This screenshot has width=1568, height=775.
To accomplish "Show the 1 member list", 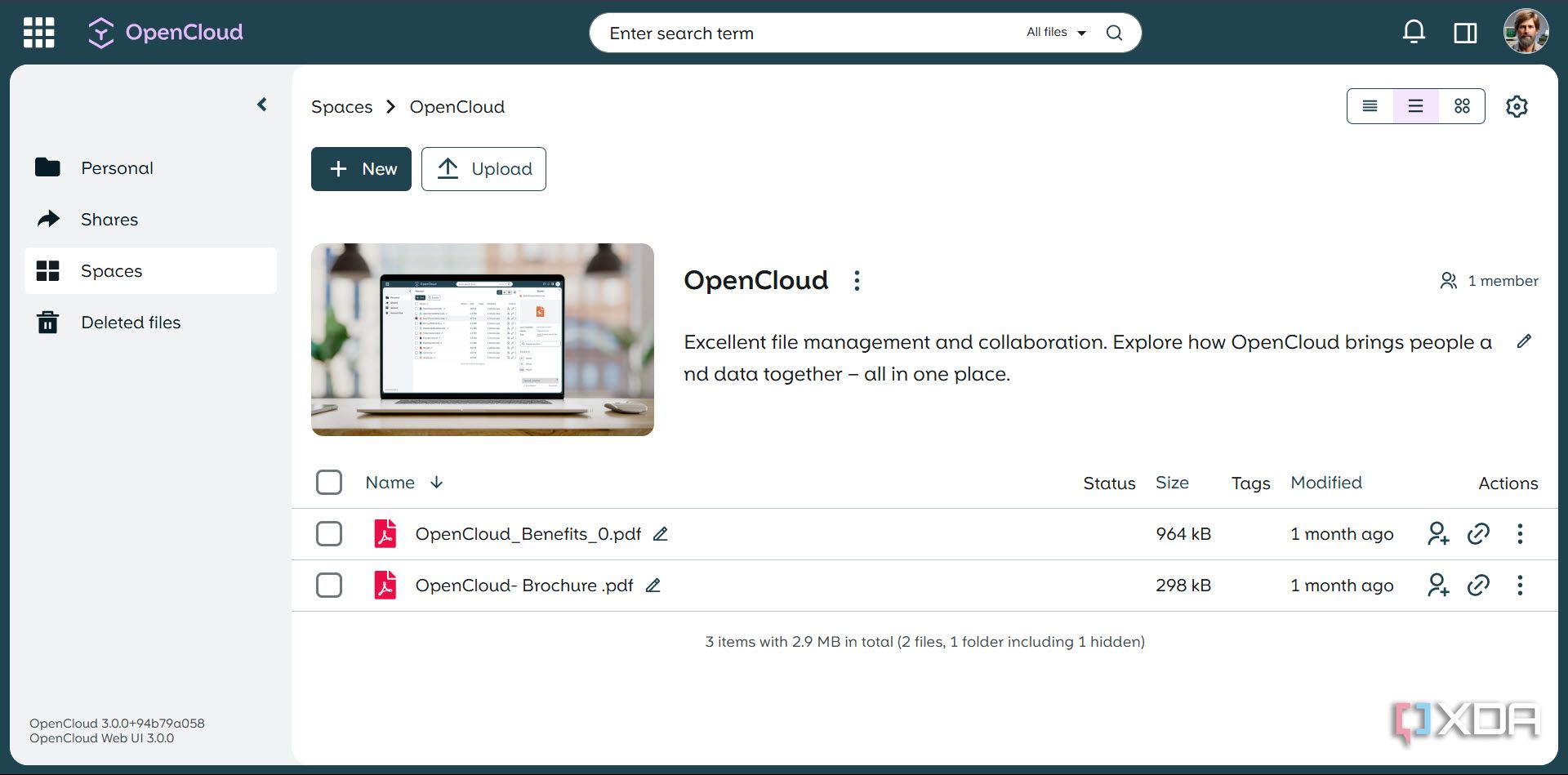I will tap(1490, 281).
